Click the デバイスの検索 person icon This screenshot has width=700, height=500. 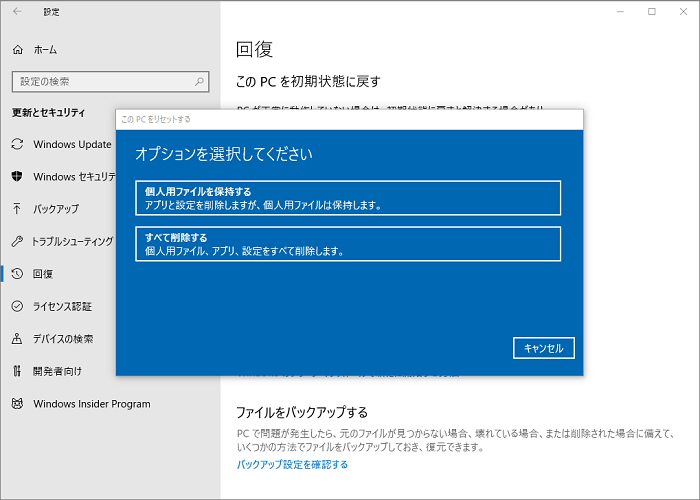(x=17, y=338)
